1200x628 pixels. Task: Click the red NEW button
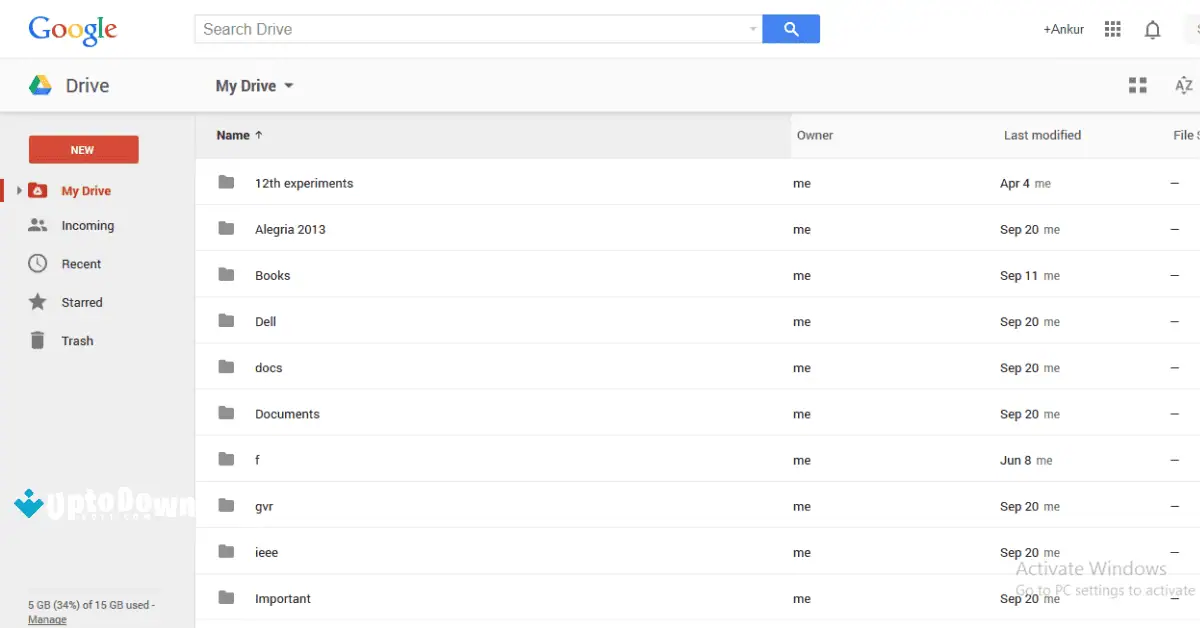83,149
